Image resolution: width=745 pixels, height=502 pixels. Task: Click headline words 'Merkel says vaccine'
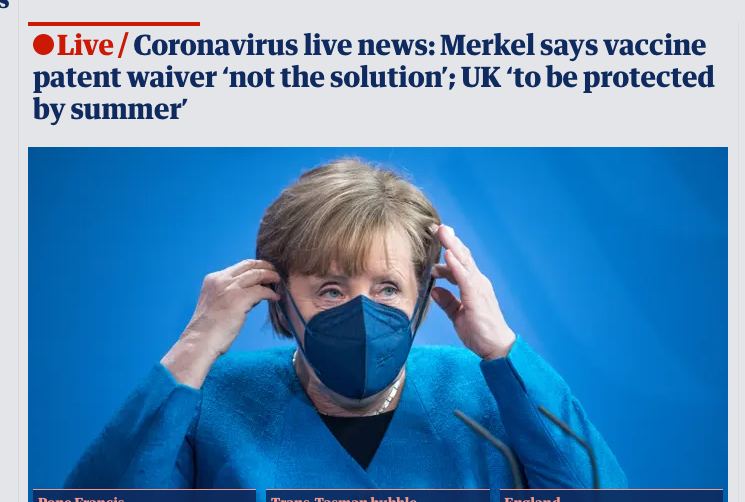[x=573, y=46]
